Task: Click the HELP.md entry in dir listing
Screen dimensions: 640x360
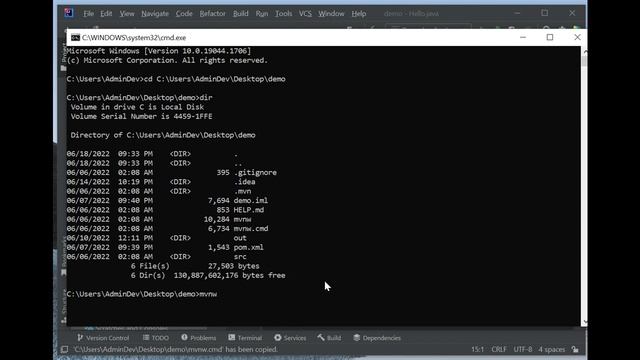Action: pyautogui.click(x=249, y=210)
